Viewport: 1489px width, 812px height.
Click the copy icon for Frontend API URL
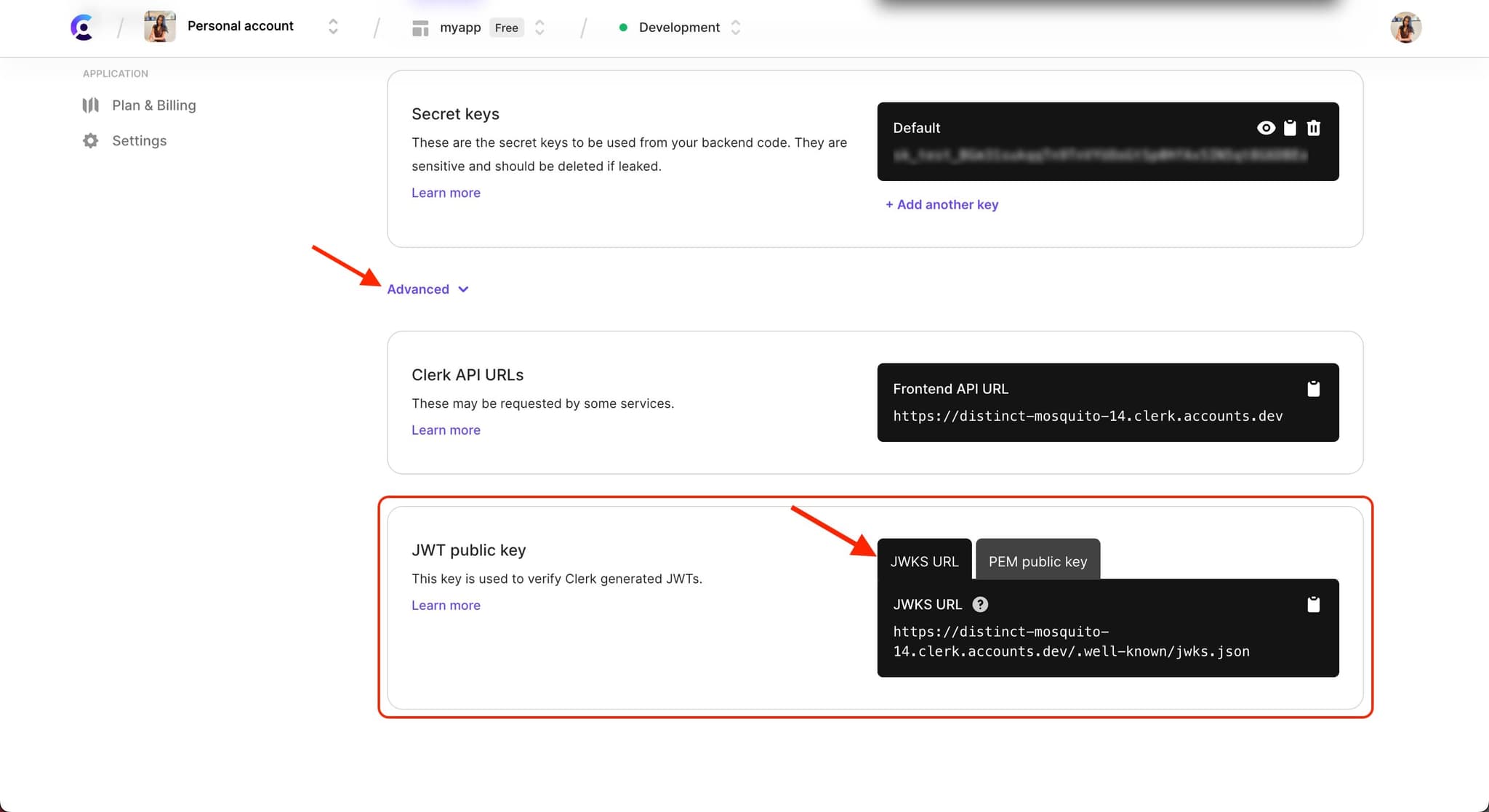click(x=1314, y=388)
